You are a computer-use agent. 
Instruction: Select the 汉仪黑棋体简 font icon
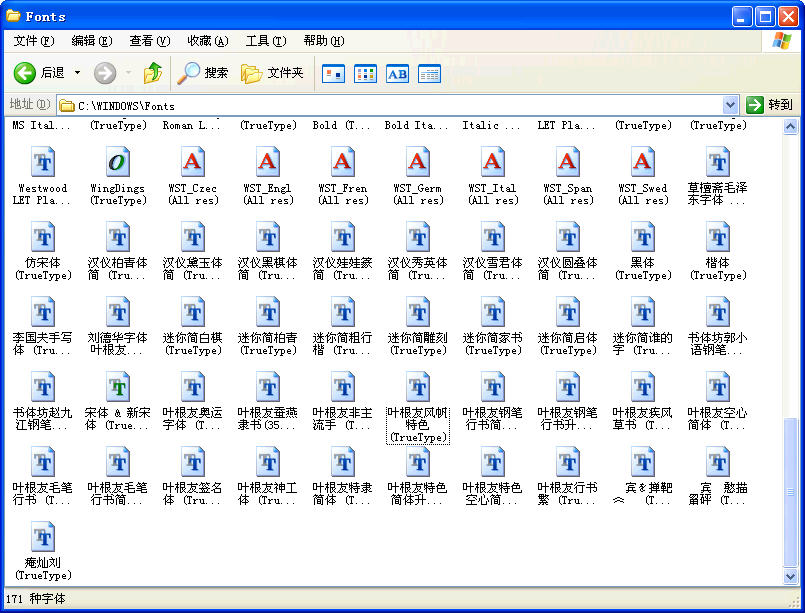click(268, 237)
